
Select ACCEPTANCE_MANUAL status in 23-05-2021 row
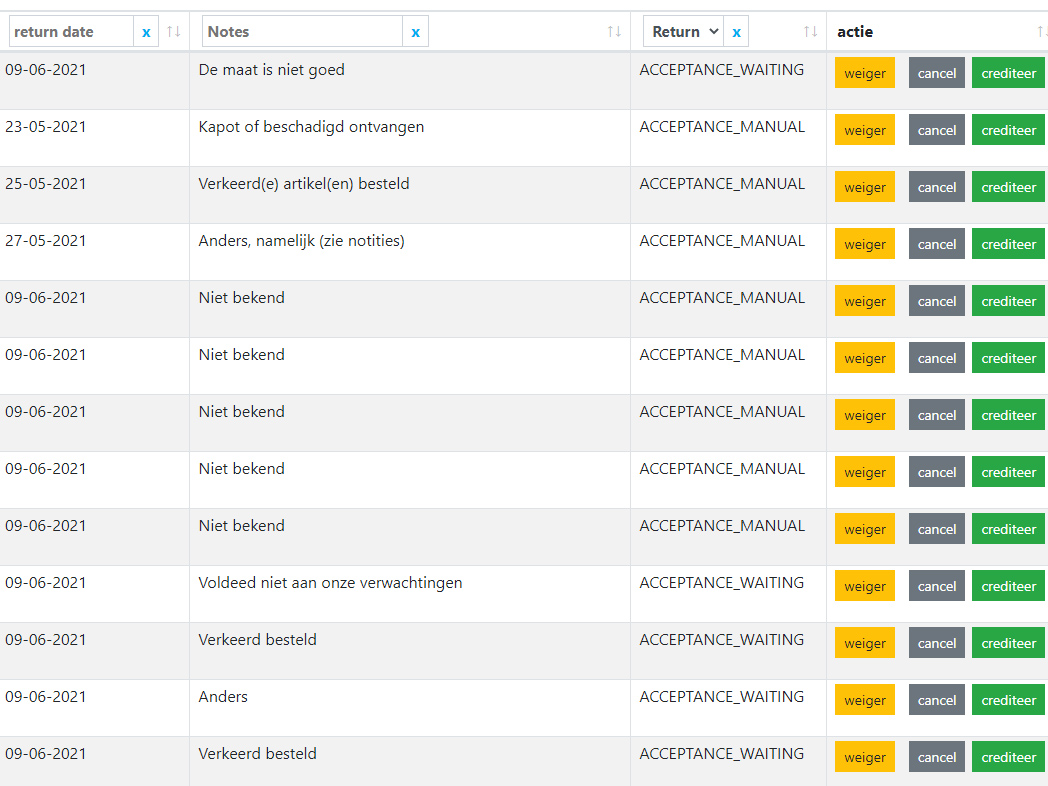pyautogui.click(x=722, y=127)
